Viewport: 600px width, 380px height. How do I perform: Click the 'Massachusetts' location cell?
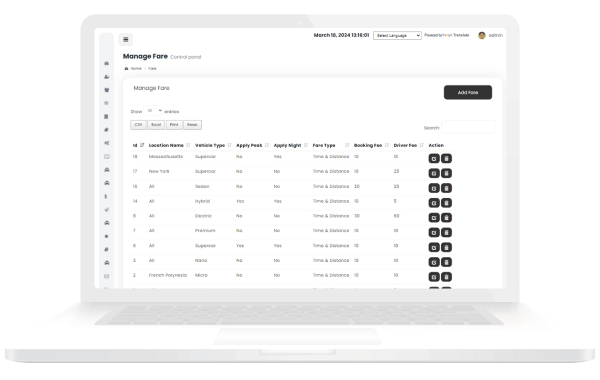[166, 157]
